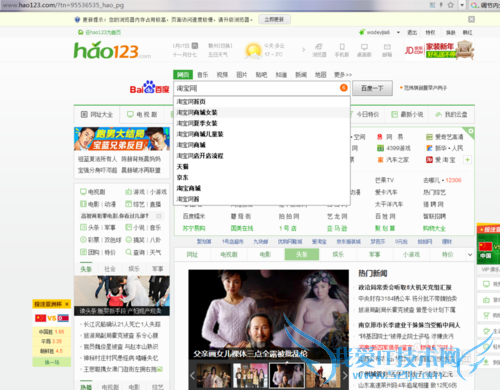The width and height of the screenshot is (500, 390).
Task: Toggle the green corner icon on sites panel
Action: [x=470, y=131]
